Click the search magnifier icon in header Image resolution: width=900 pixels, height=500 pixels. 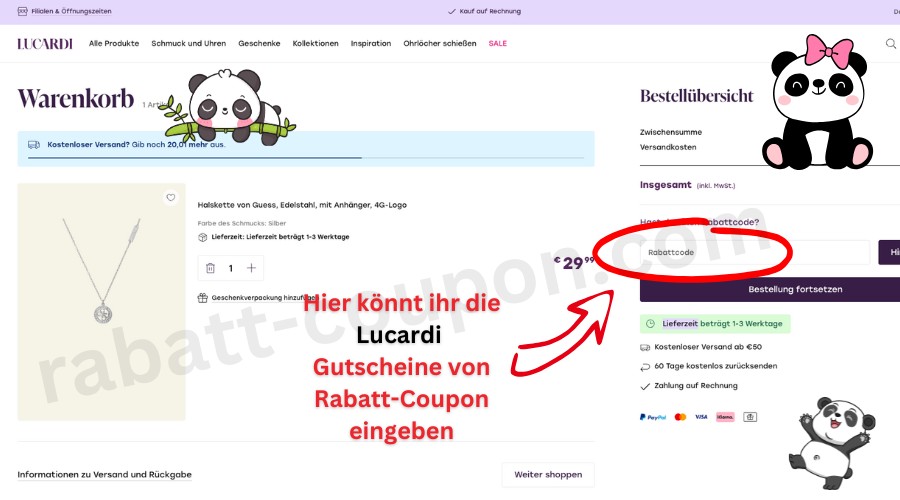(x=890, y=43)
